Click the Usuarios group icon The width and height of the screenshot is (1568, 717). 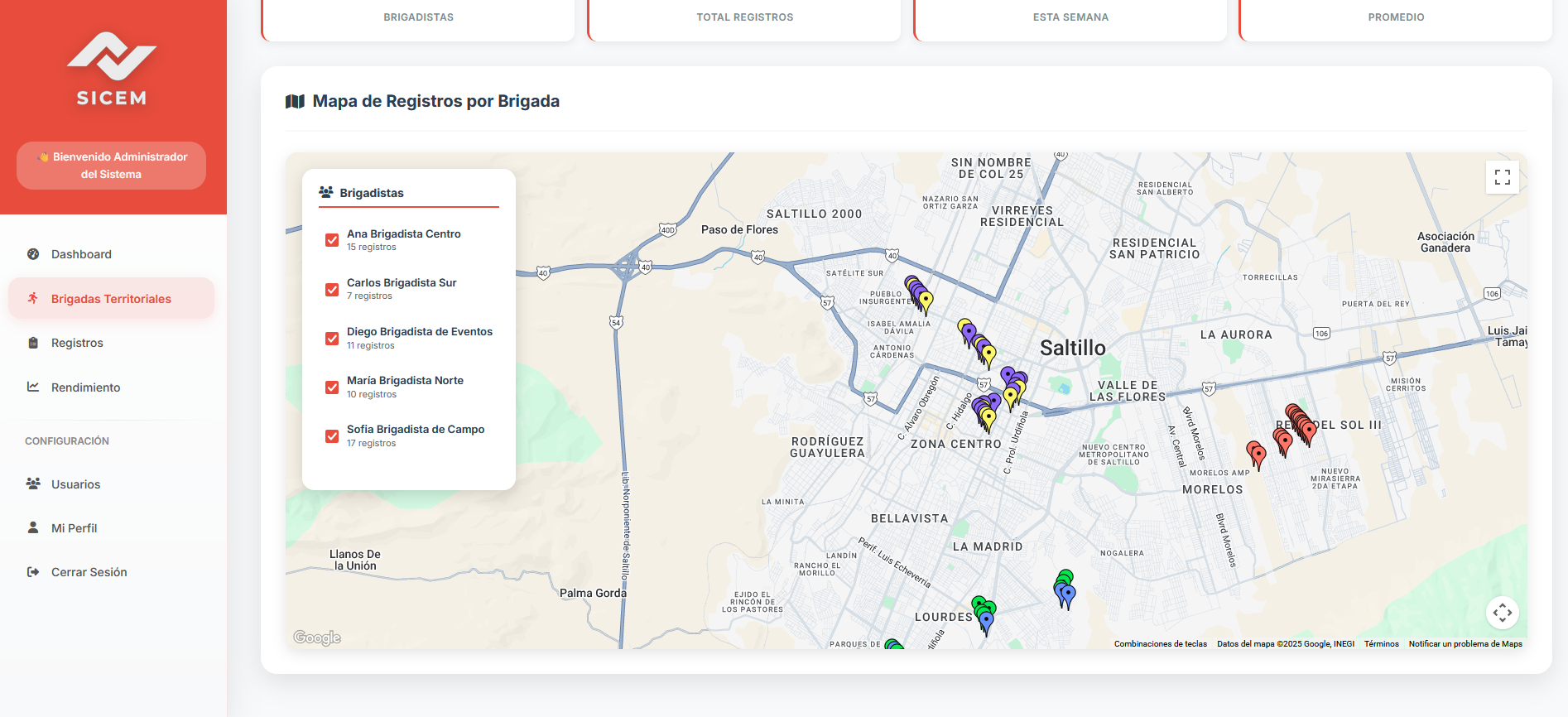click(x=33, y=484)
